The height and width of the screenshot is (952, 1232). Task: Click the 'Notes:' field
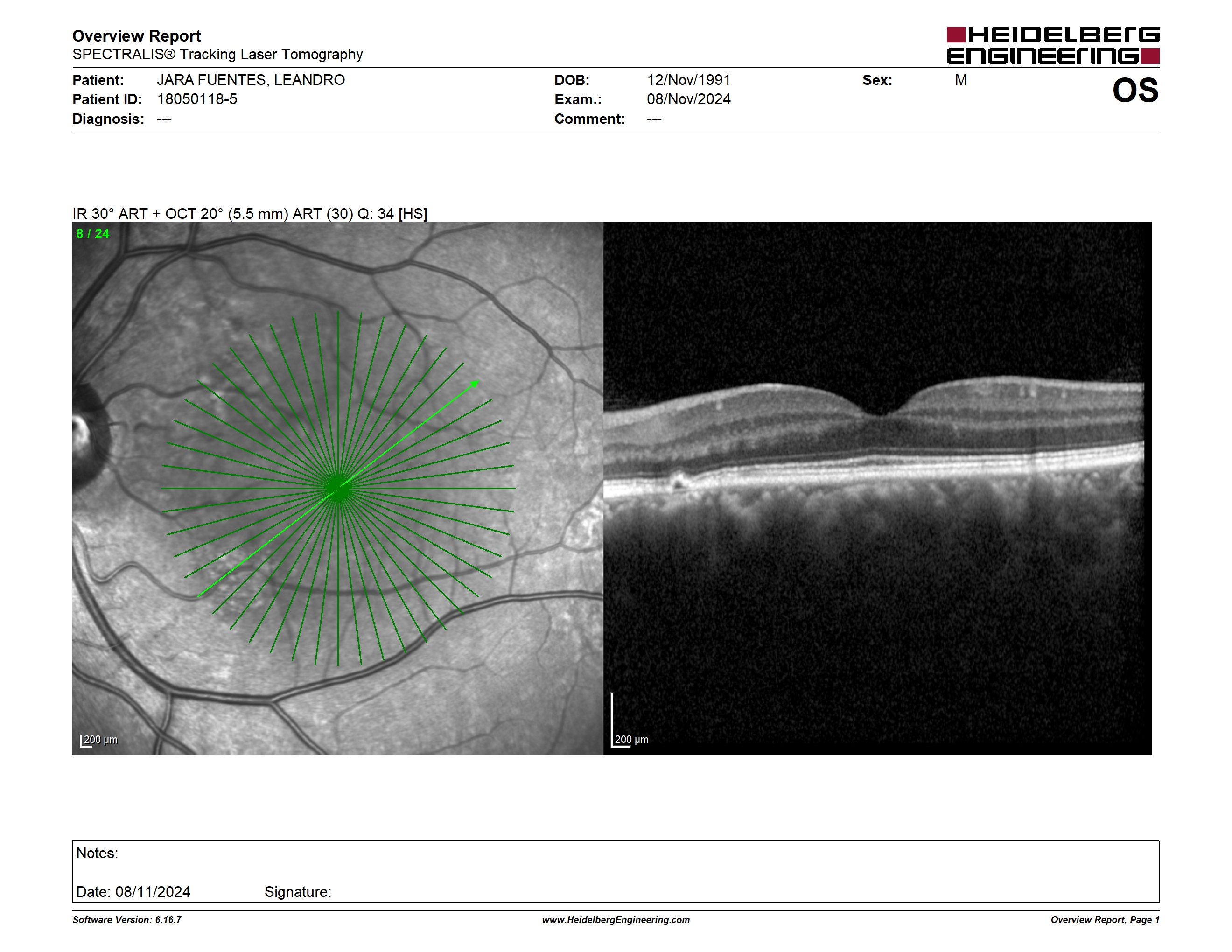click(x=97, y=854)
